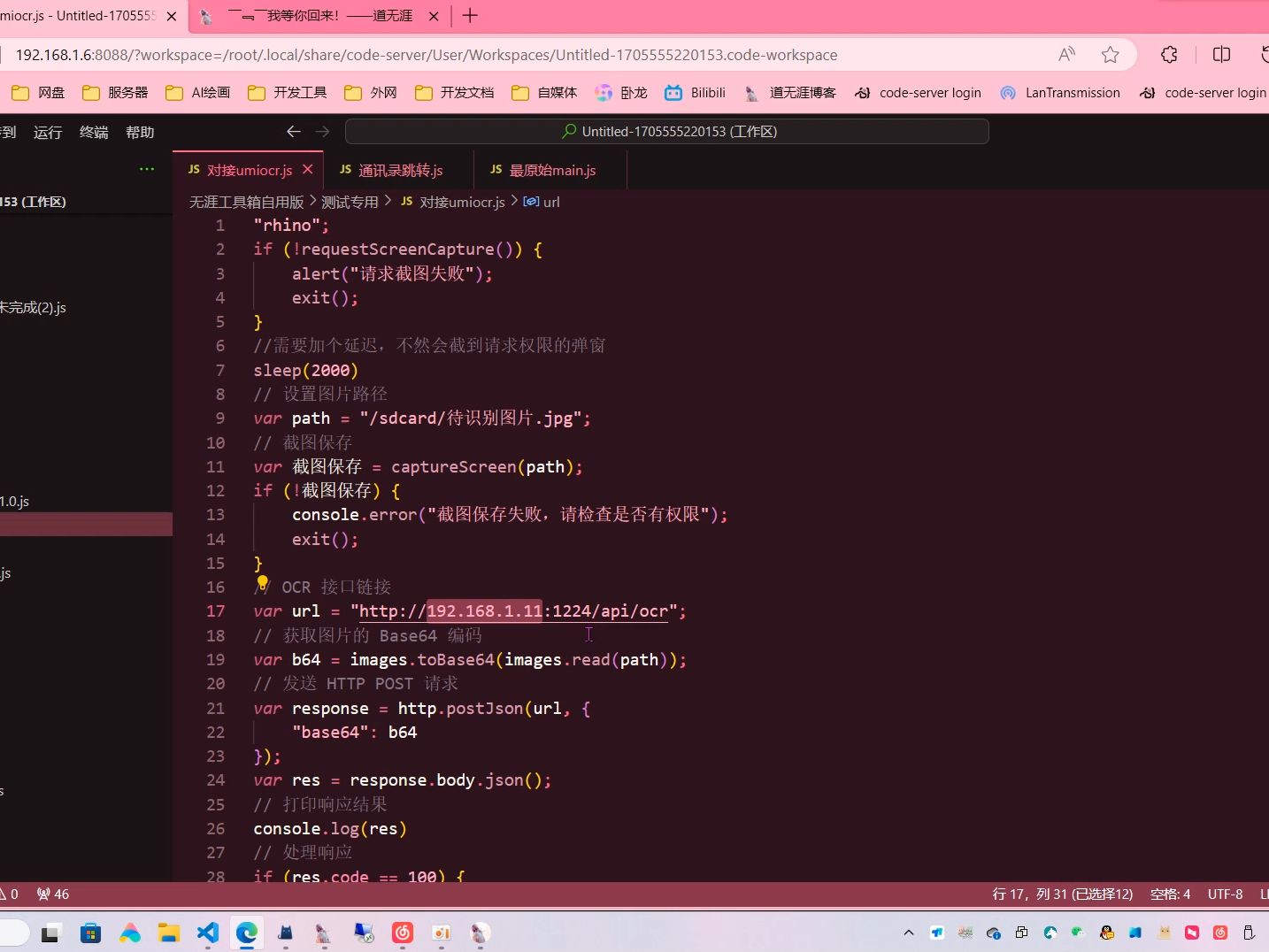Screen dimensions: 1269x952
Task: Open Bilibili bookmark link
Action: (x=696, y=92)
